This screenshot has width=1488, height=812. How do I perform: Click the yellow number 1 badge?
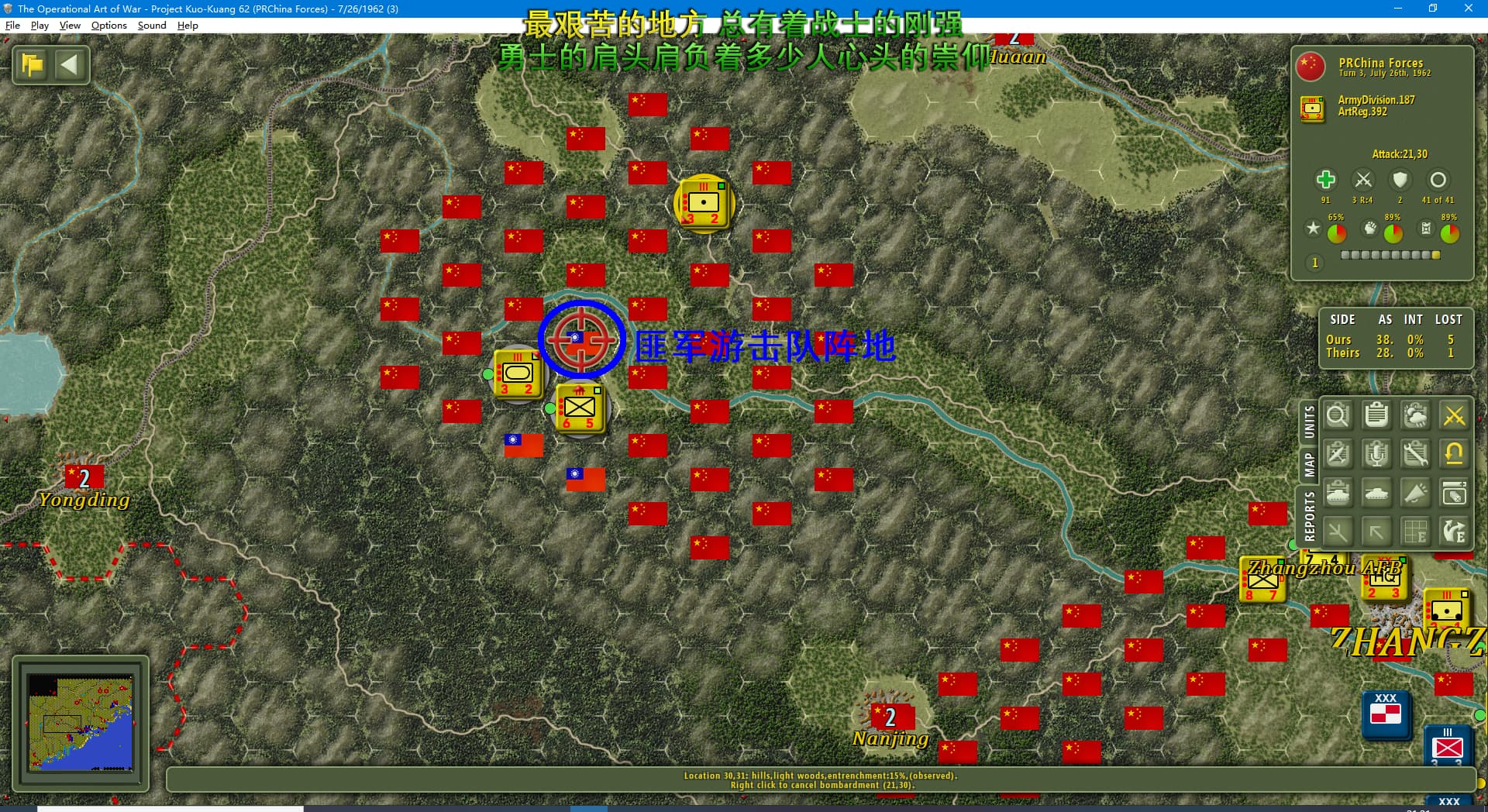click(x=1314, y=263)
